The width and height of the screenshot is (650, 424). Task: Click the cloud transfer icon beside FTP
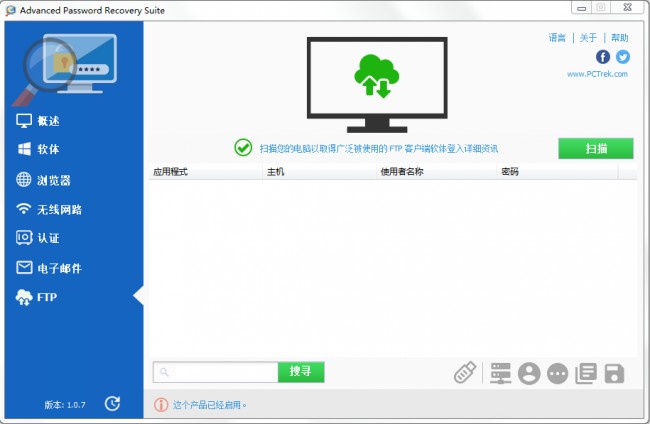point(24,297)
